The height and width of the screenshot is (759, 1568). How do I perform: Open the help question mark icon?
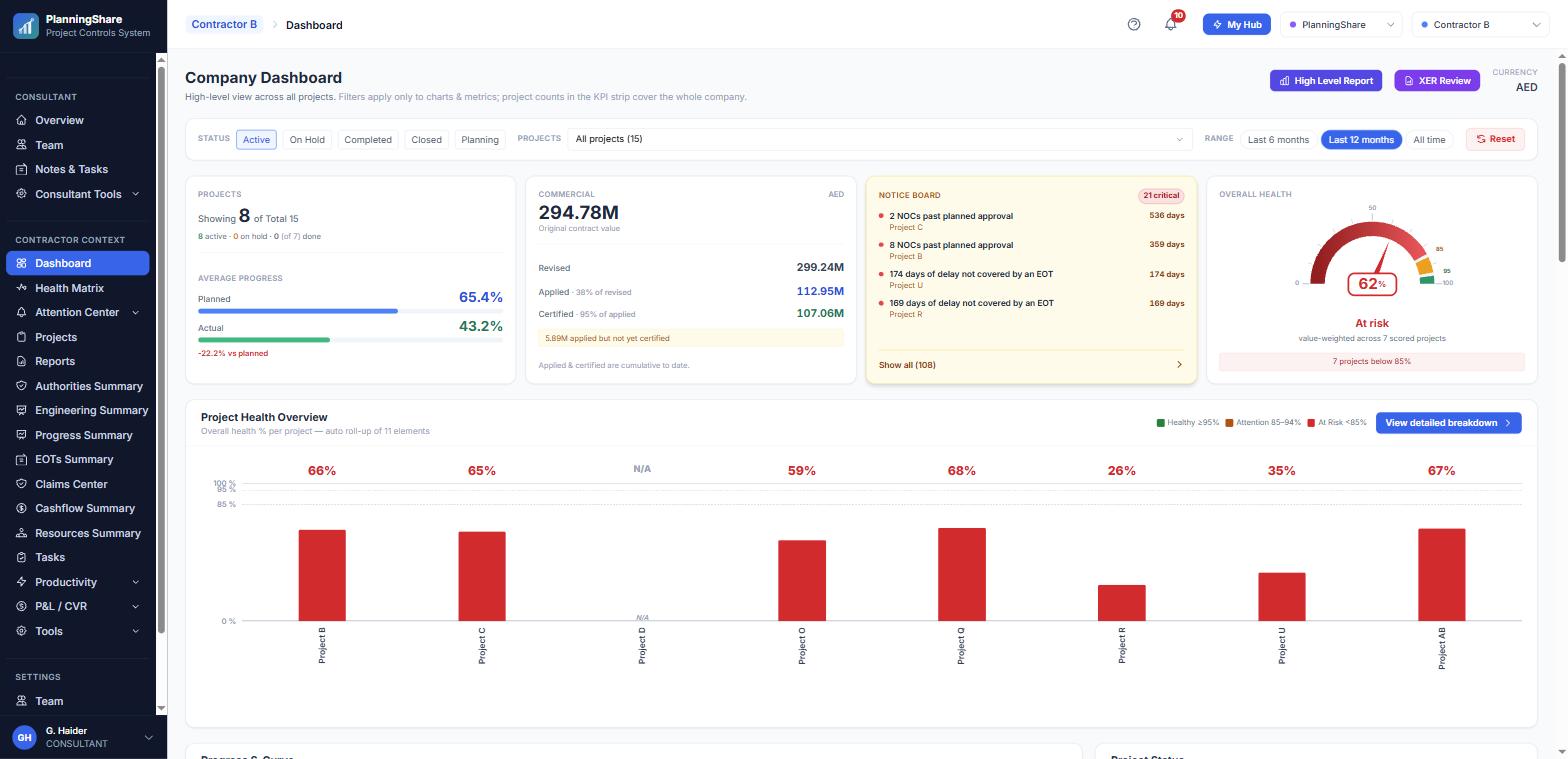pos(1134,25)
